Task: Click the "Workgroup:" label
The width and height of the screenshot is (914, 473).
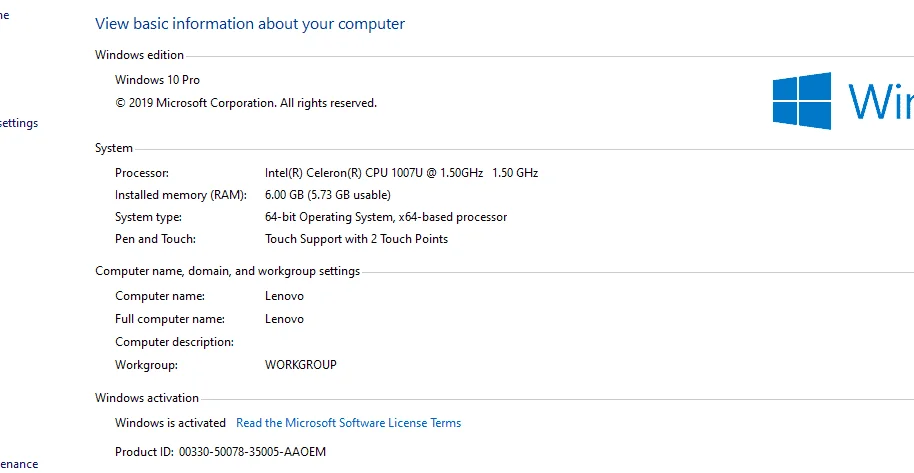Action: click(x=146, y=365)
